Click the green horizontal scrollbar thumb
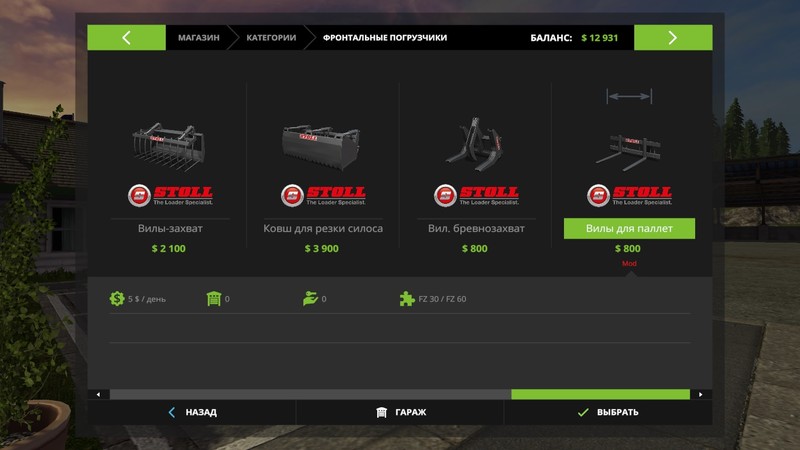The width and height of the screenshot is (800, 450). (x=601, y=394)
